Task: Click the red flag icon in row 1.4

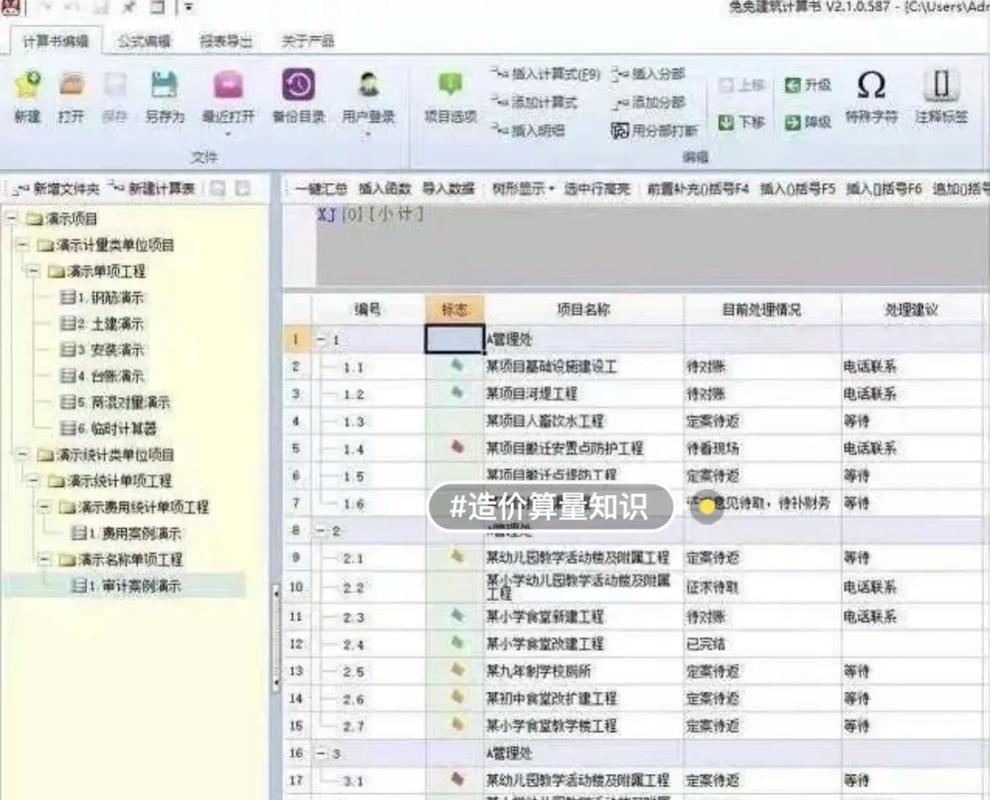Action: (457, 447)
